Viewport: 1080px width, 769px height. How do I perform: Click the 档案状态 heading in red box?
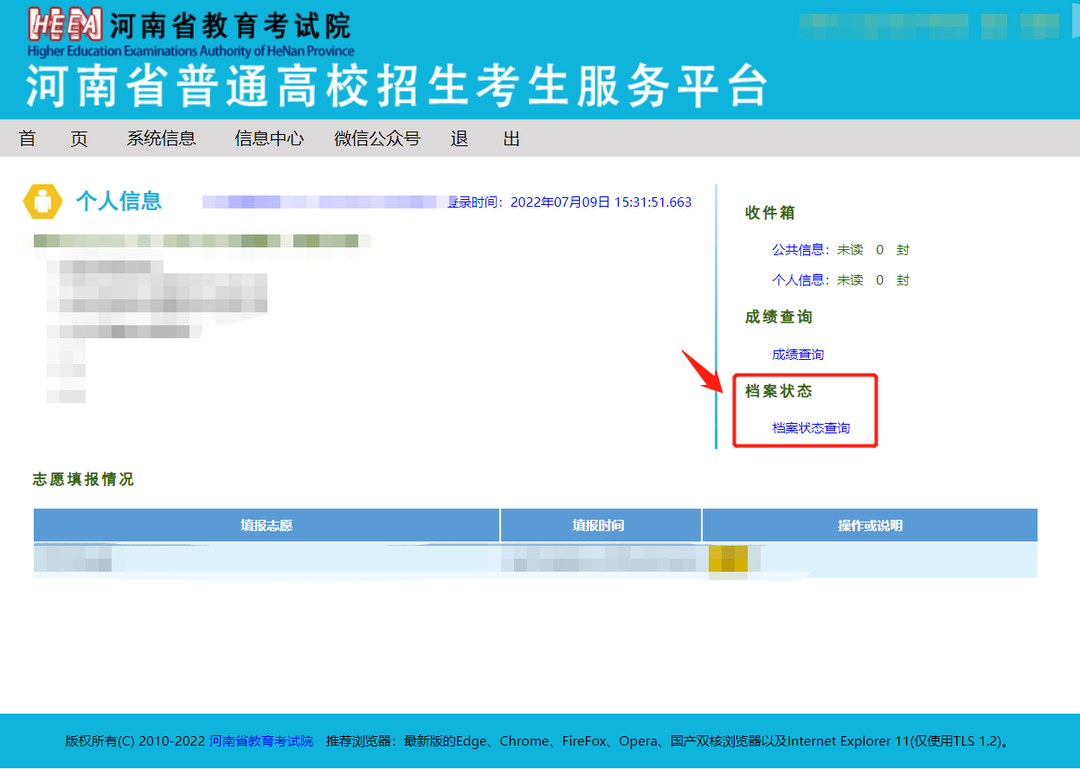pyautogui.click(x=778, y=392)
